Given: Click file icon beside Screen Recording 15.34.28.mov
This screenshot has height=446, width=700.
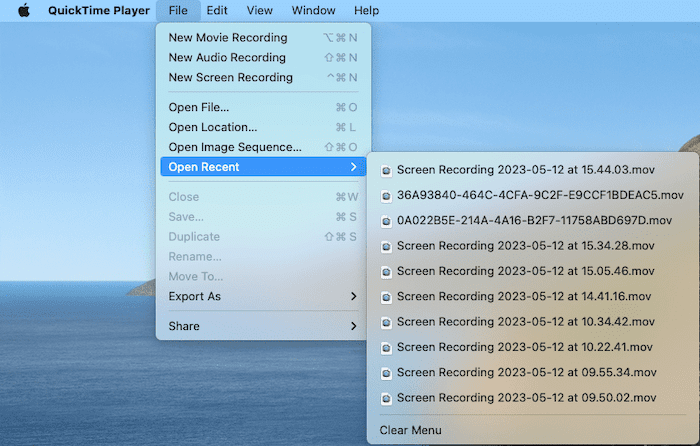Looking at the screenshot, I should coord(386,245).
